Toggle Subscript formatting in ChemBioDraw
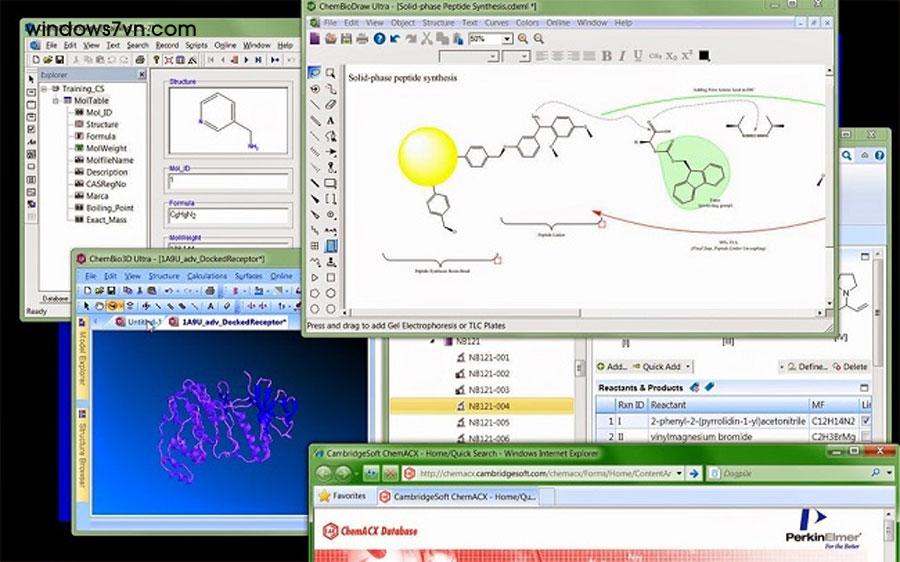The height and width of the screenshot is (562, 900). pos(671,56)
